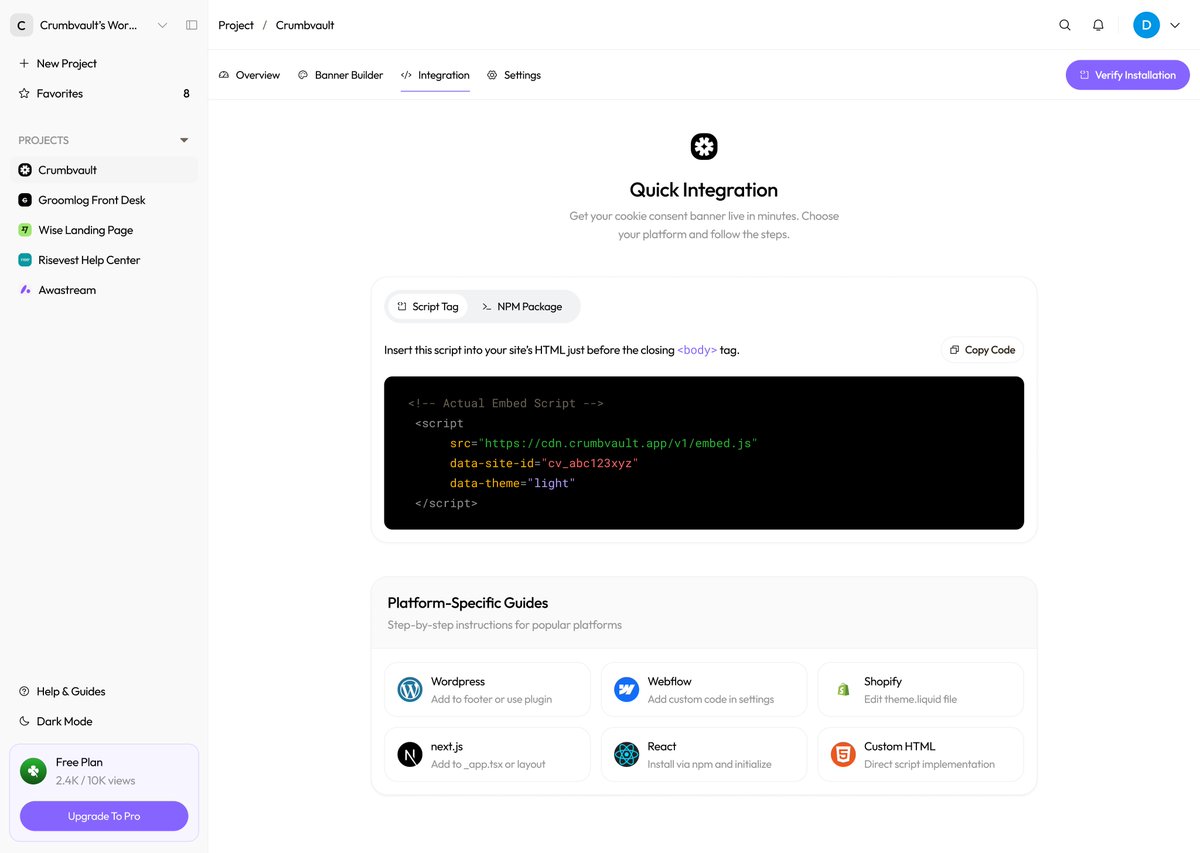Image resolution: width=1200 pixels, height=853 pixels.
Task: Click the Dark Mode moon icon
Action: click(x=24, y=721)
